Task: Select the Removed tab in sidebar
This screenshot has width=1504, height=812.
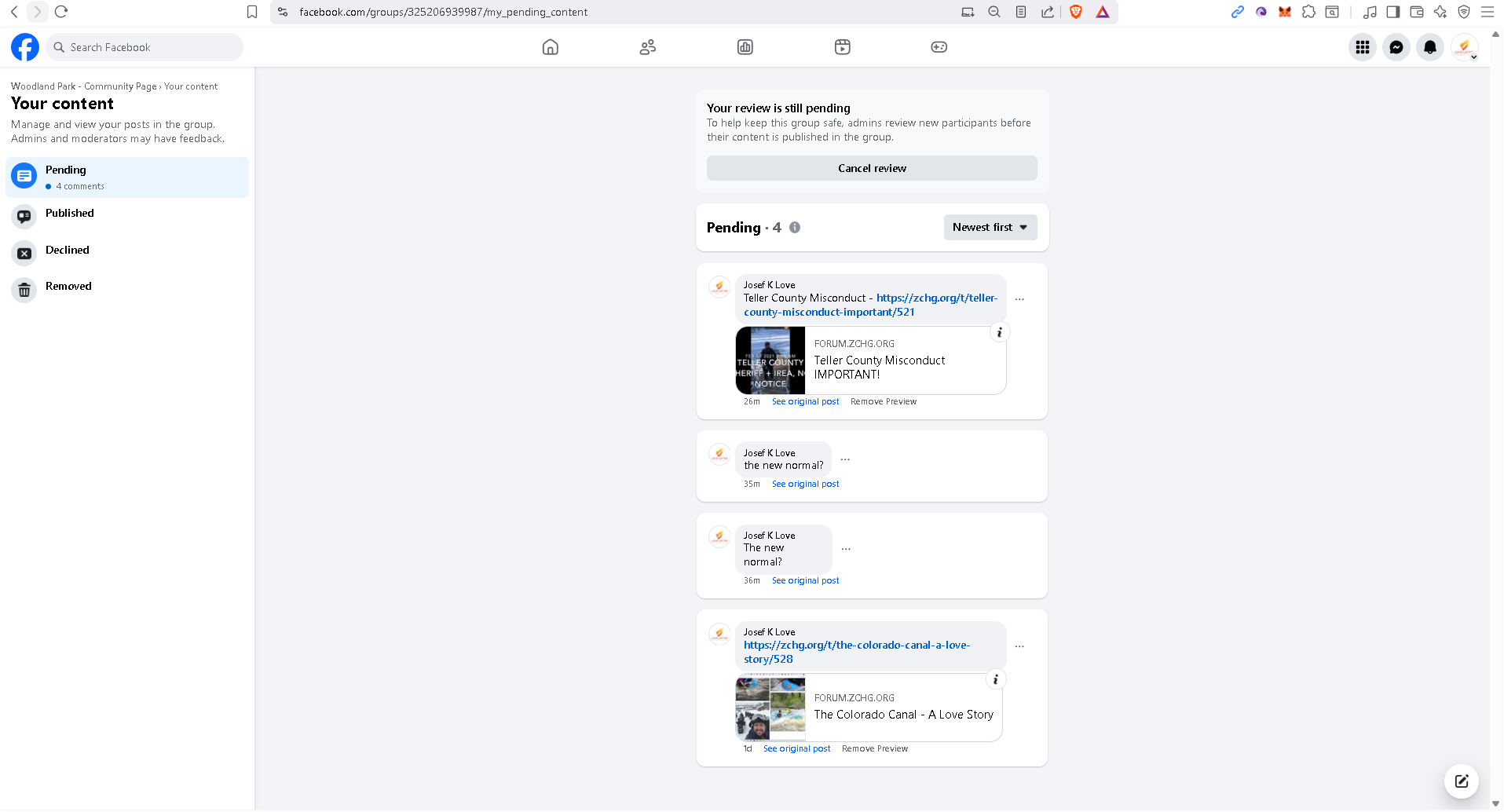Action: pyautogui.click(x=68, y=287)
